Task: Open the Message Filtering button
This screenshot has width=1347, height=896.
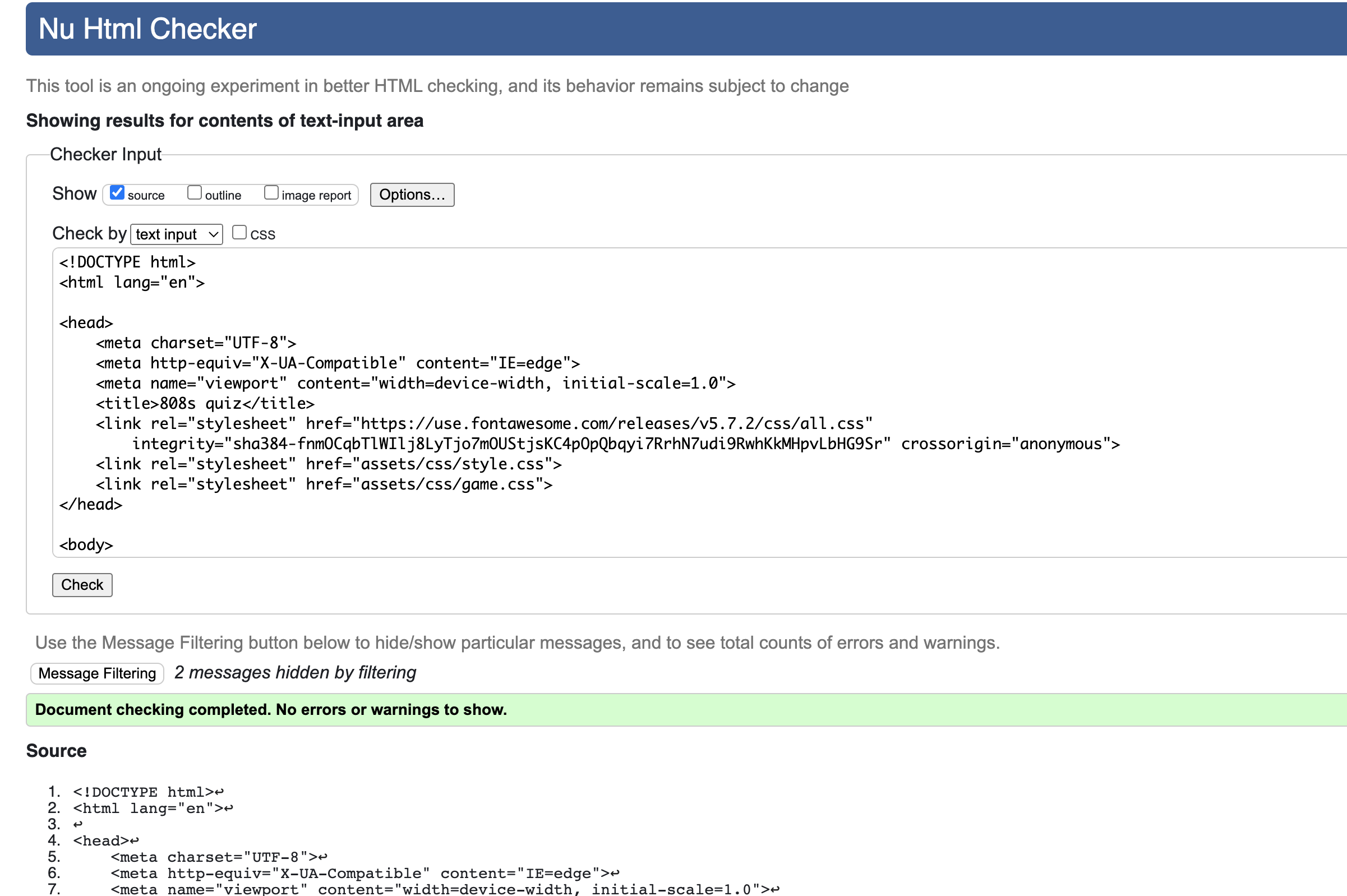Action: (97, 673)
